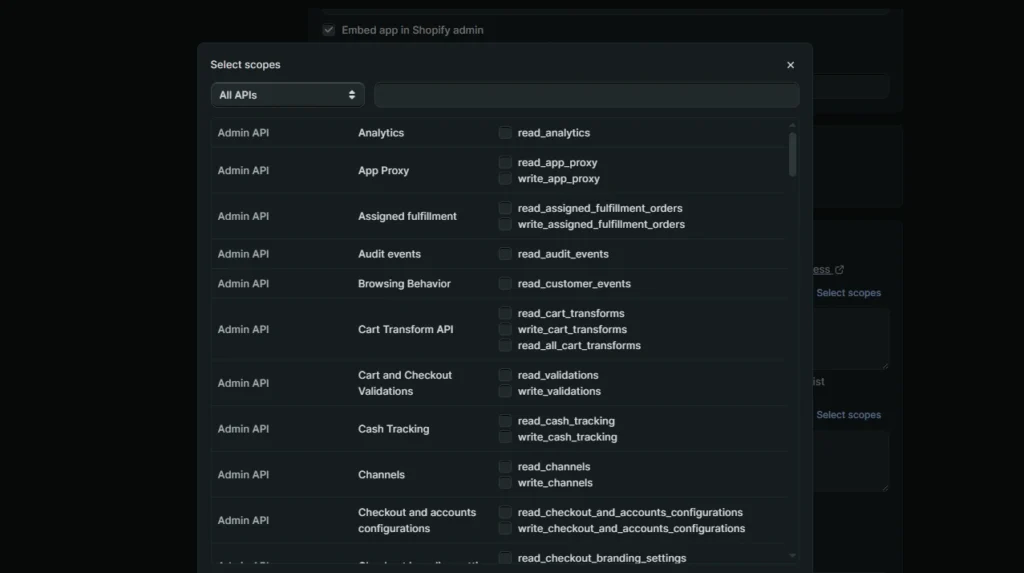Click the lower Select scopes link behind dialog
Screen dimensions: 1024x573
pyautogui.click(x=848, y=415)
